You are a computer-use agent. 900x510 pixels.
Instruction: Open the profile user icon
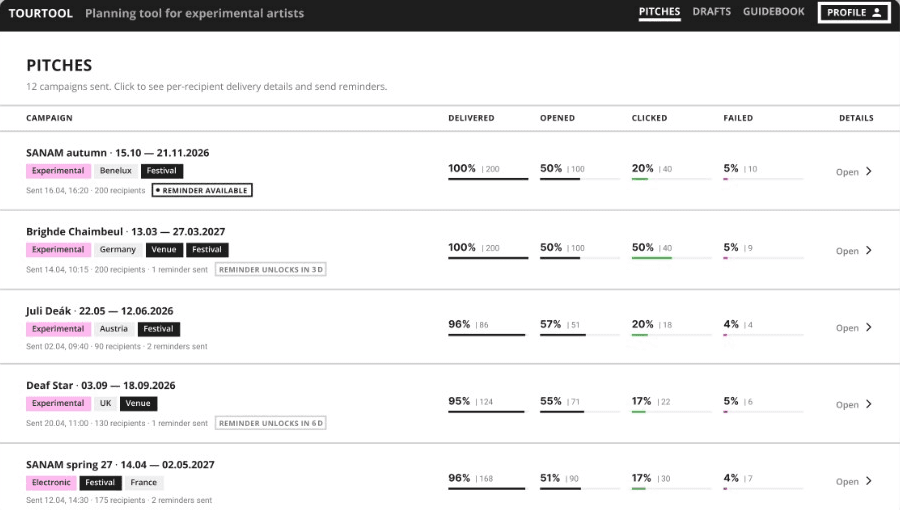(876, 13)
